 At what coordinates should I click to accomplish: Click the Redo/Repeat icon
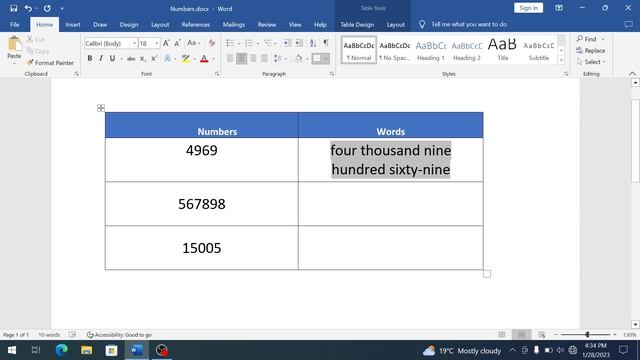pos(47,8)
